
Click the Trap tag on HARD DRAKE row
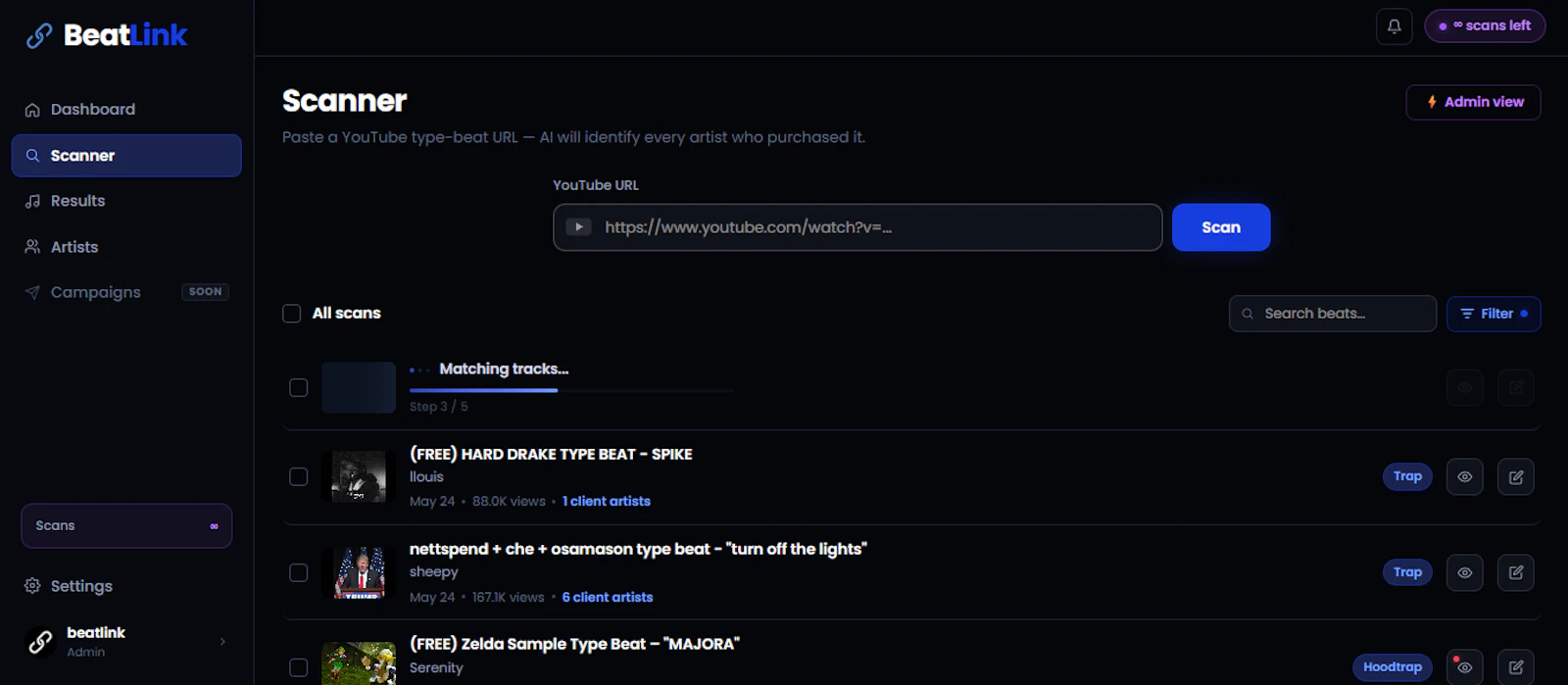click(1407, 476)
